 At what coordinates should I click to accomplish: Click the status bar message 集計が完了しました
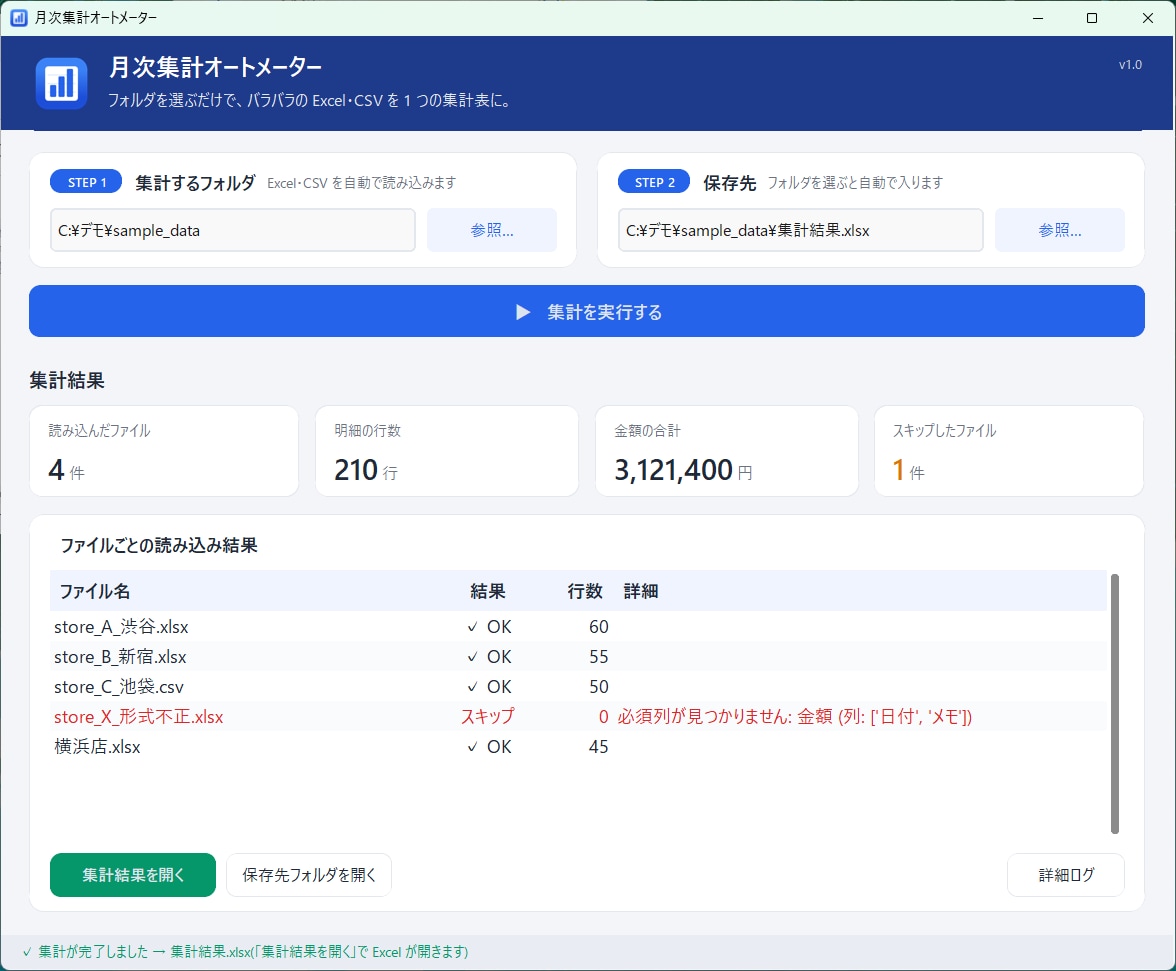point(244,952)
